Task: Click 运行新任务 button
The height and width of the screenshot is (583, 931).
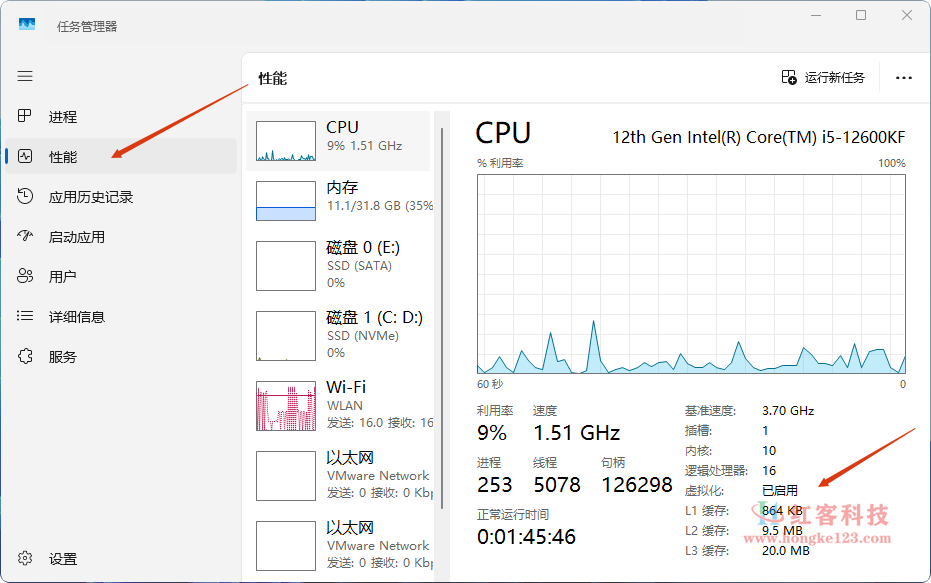Action: (x=823, y=77)
